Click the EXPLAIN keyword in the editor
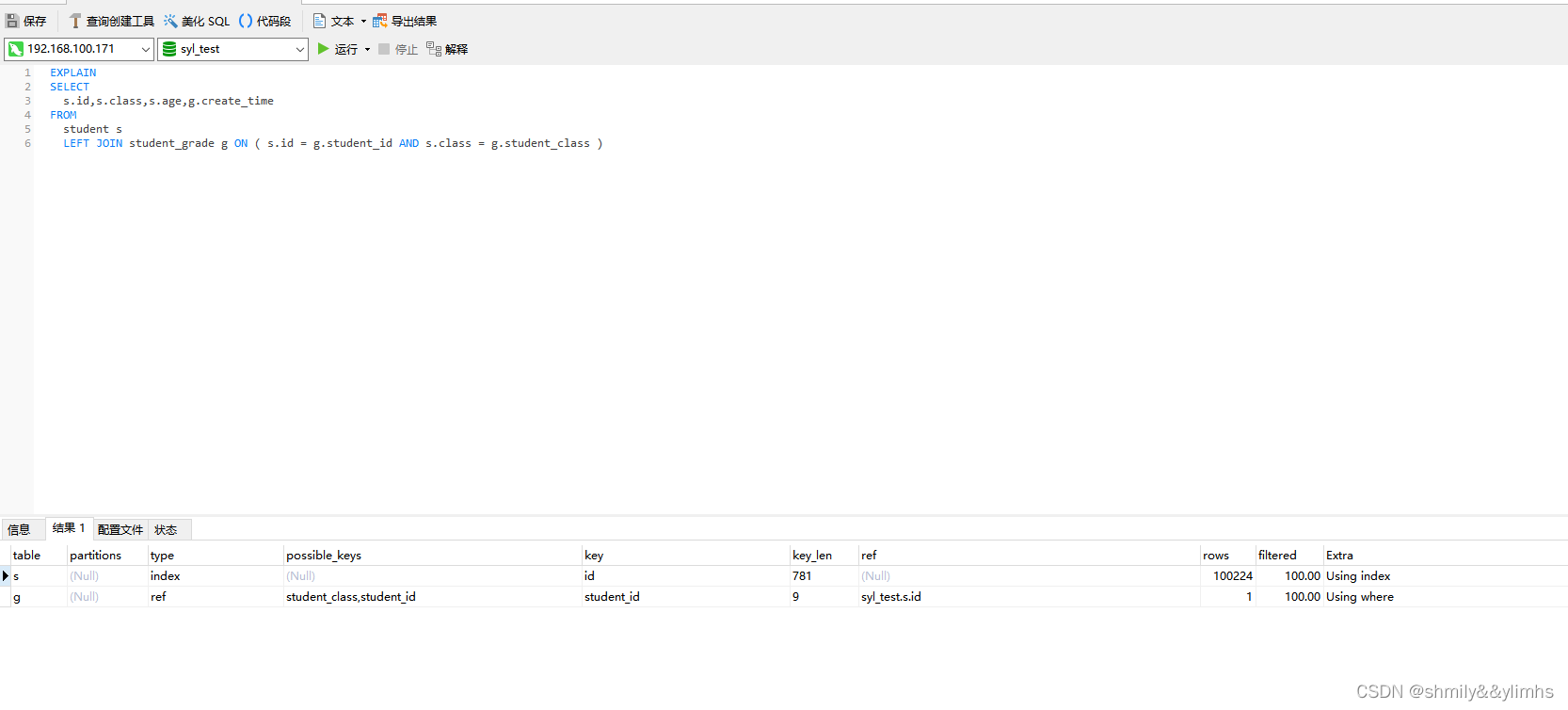 (73, 73)
